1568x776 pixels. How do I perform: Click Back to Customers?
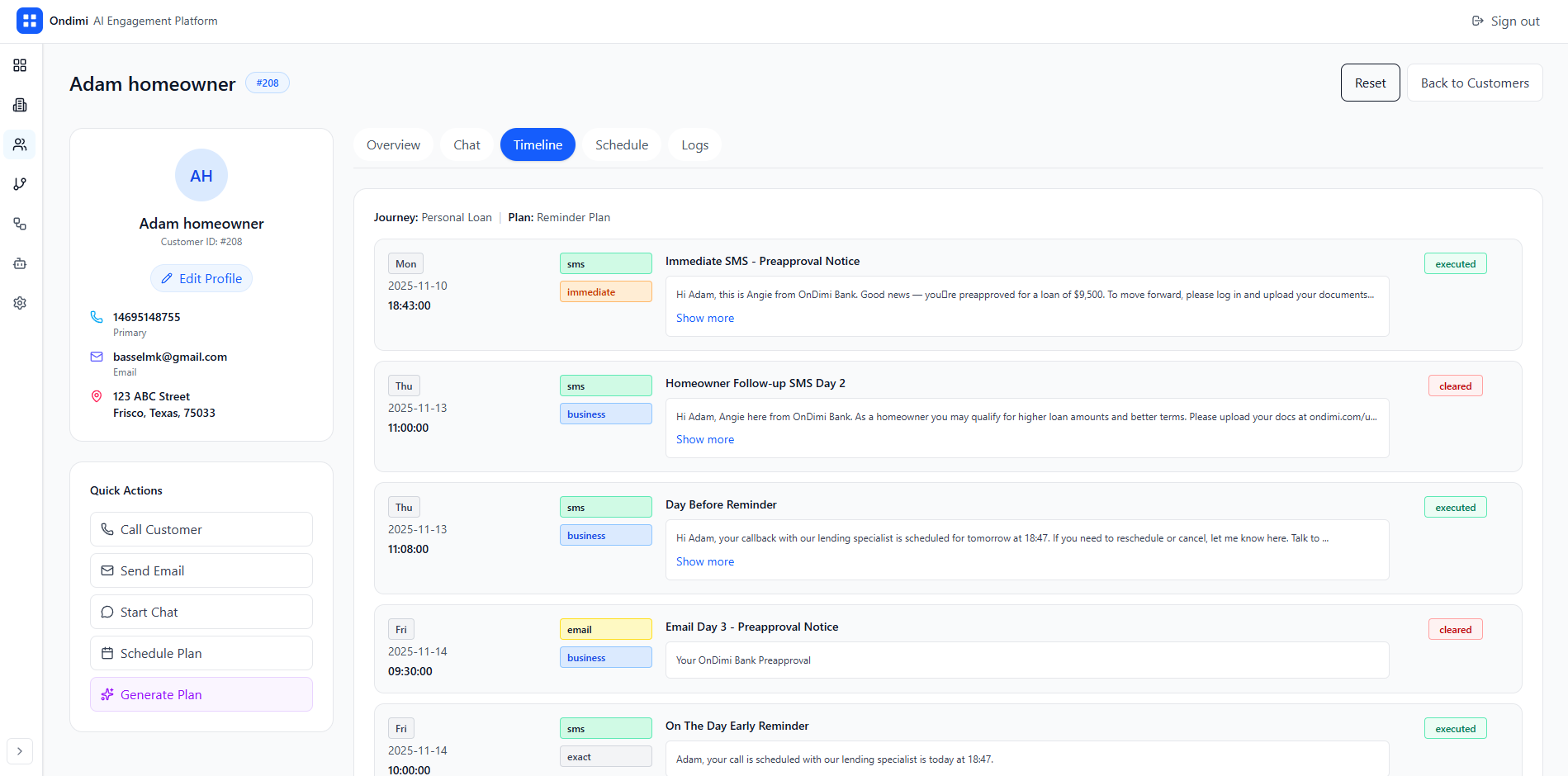point(1475,83)
